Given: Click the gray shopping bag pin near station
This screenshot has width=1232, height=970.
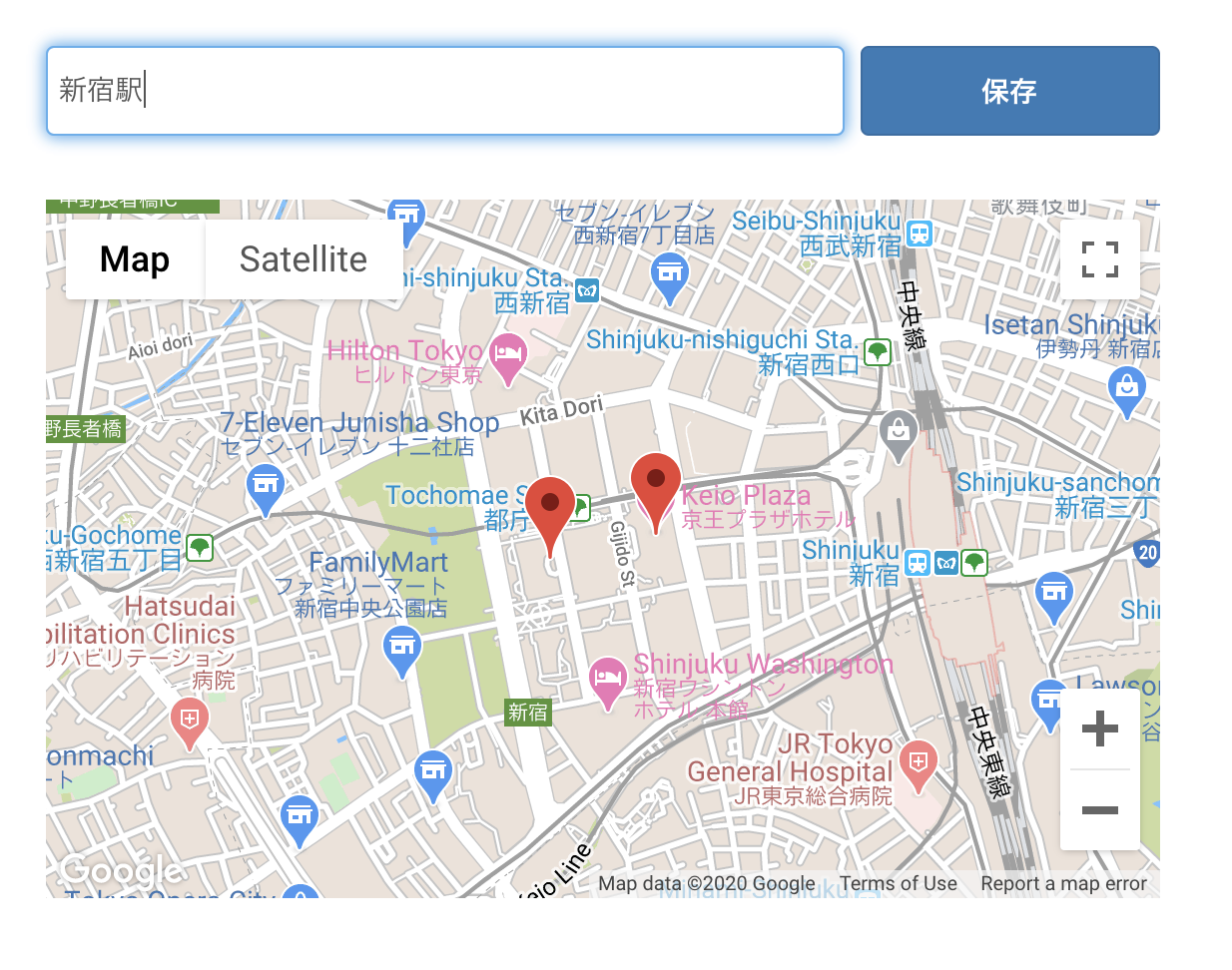Looking at the screenshot, I should coord(899,435).
